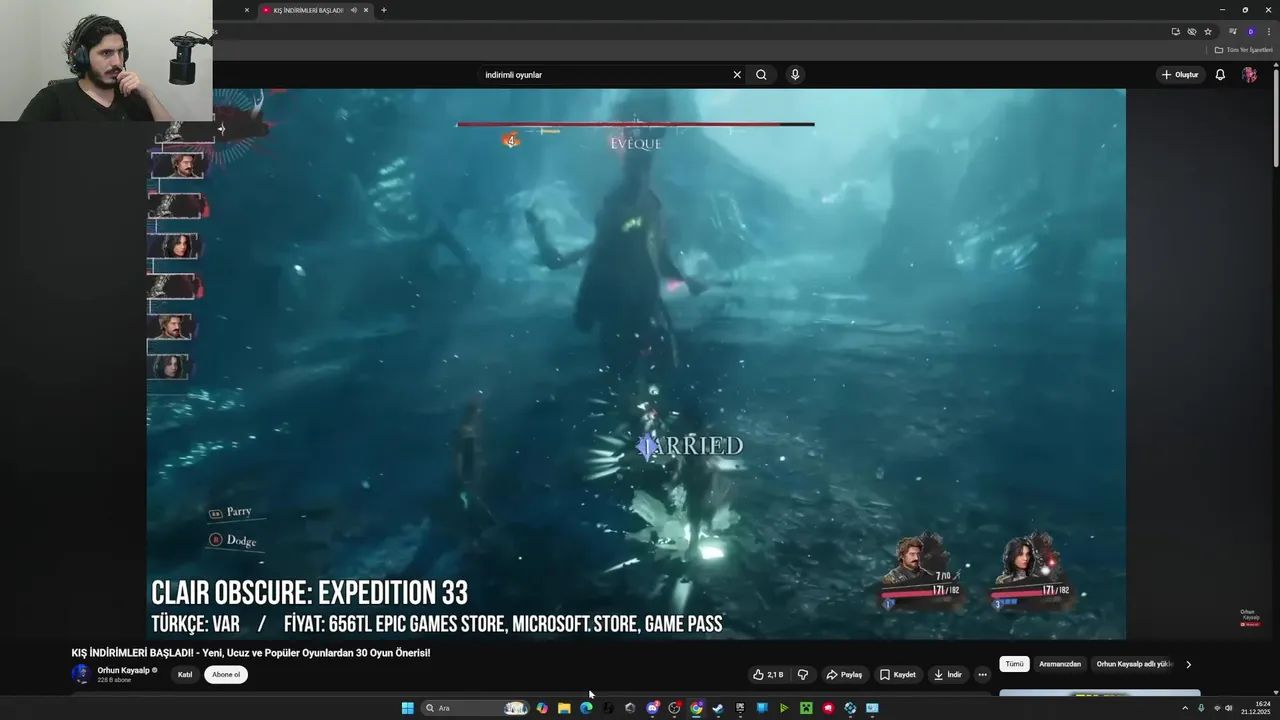Open the Orhun Kayaalp channel name link

pyautogui.click(x=123, y=670)
